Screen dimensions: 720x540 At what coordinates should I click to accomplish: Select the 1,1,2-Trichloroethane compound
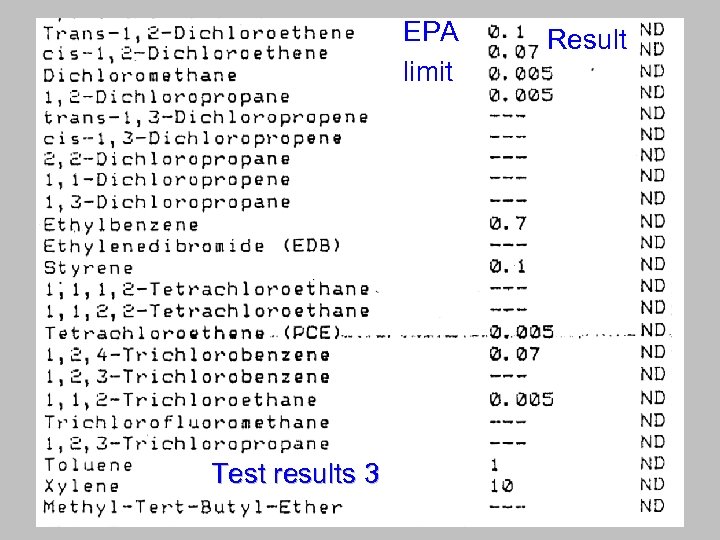point(180,399)
